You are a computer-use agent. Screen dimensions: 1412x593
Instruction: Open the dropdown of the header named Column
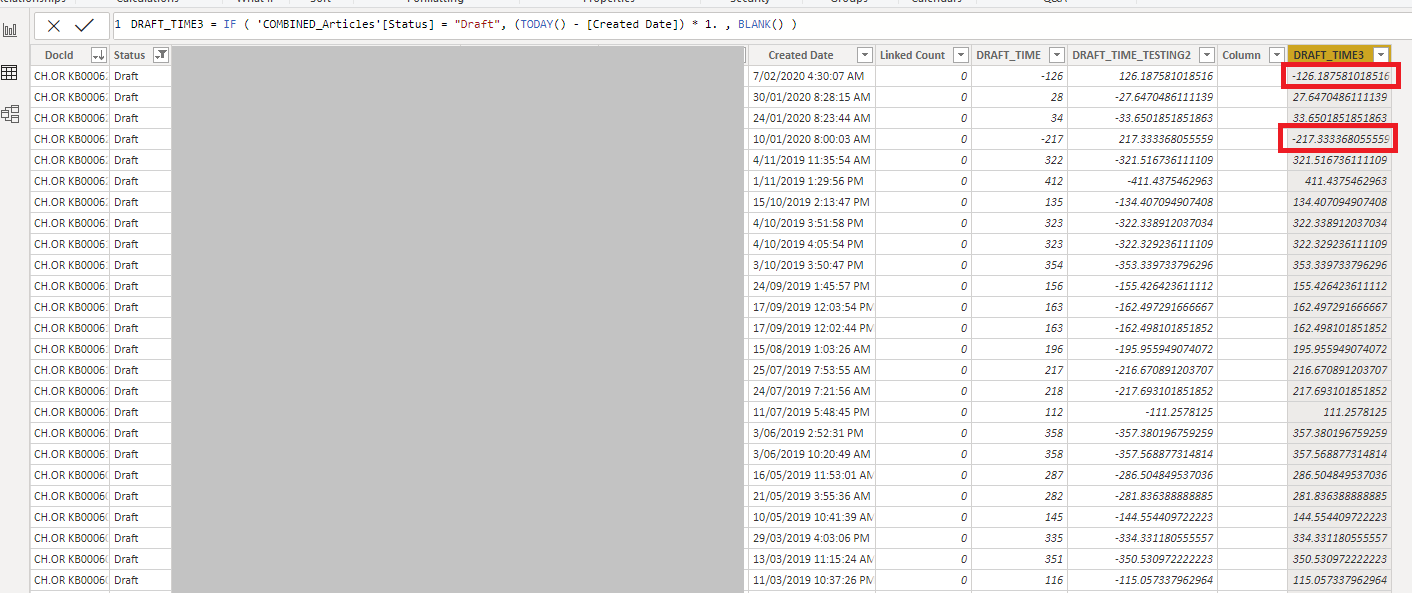coord(1277,55)
